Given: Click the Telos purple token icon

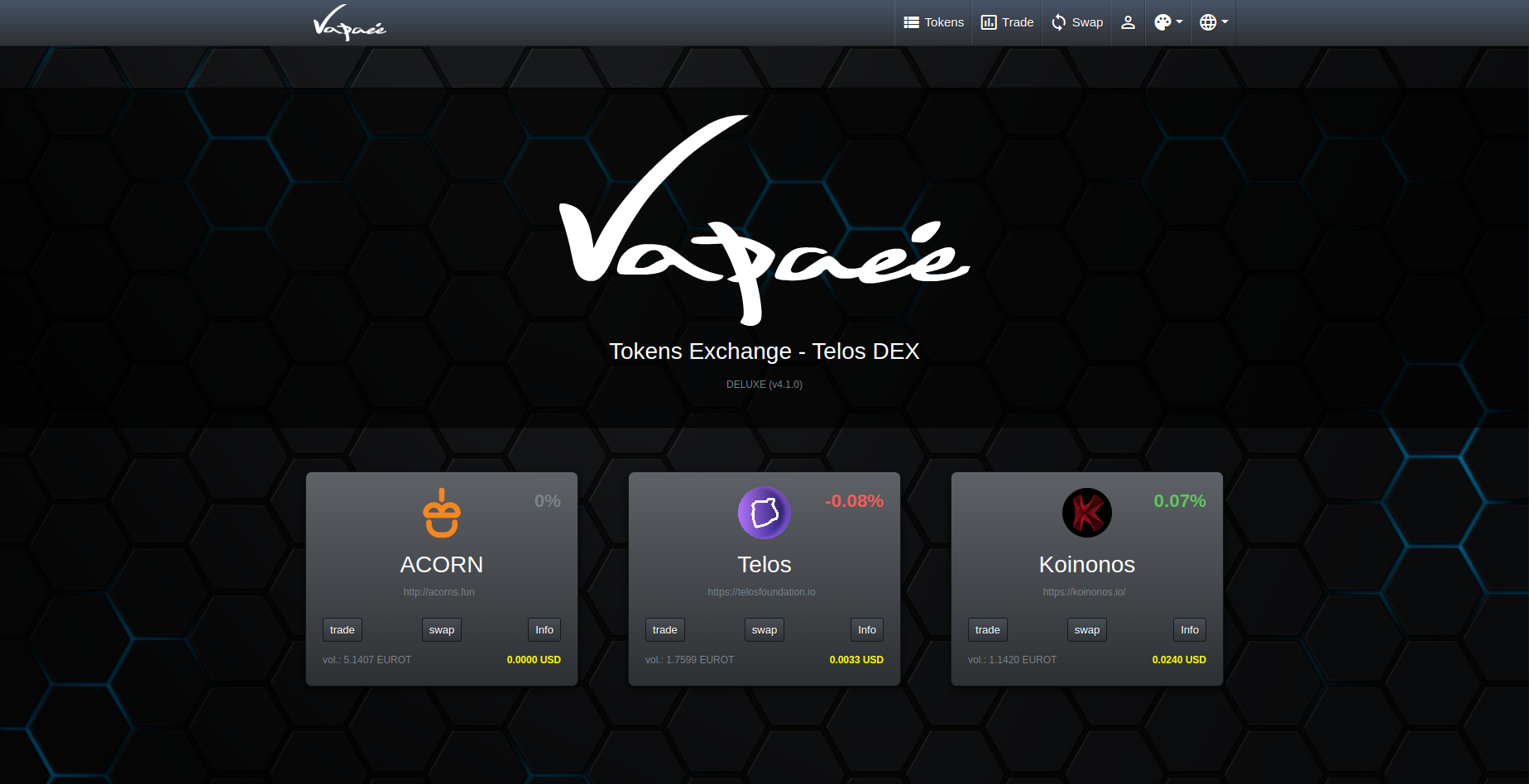Looking at the screenshot, I should 764,513.
